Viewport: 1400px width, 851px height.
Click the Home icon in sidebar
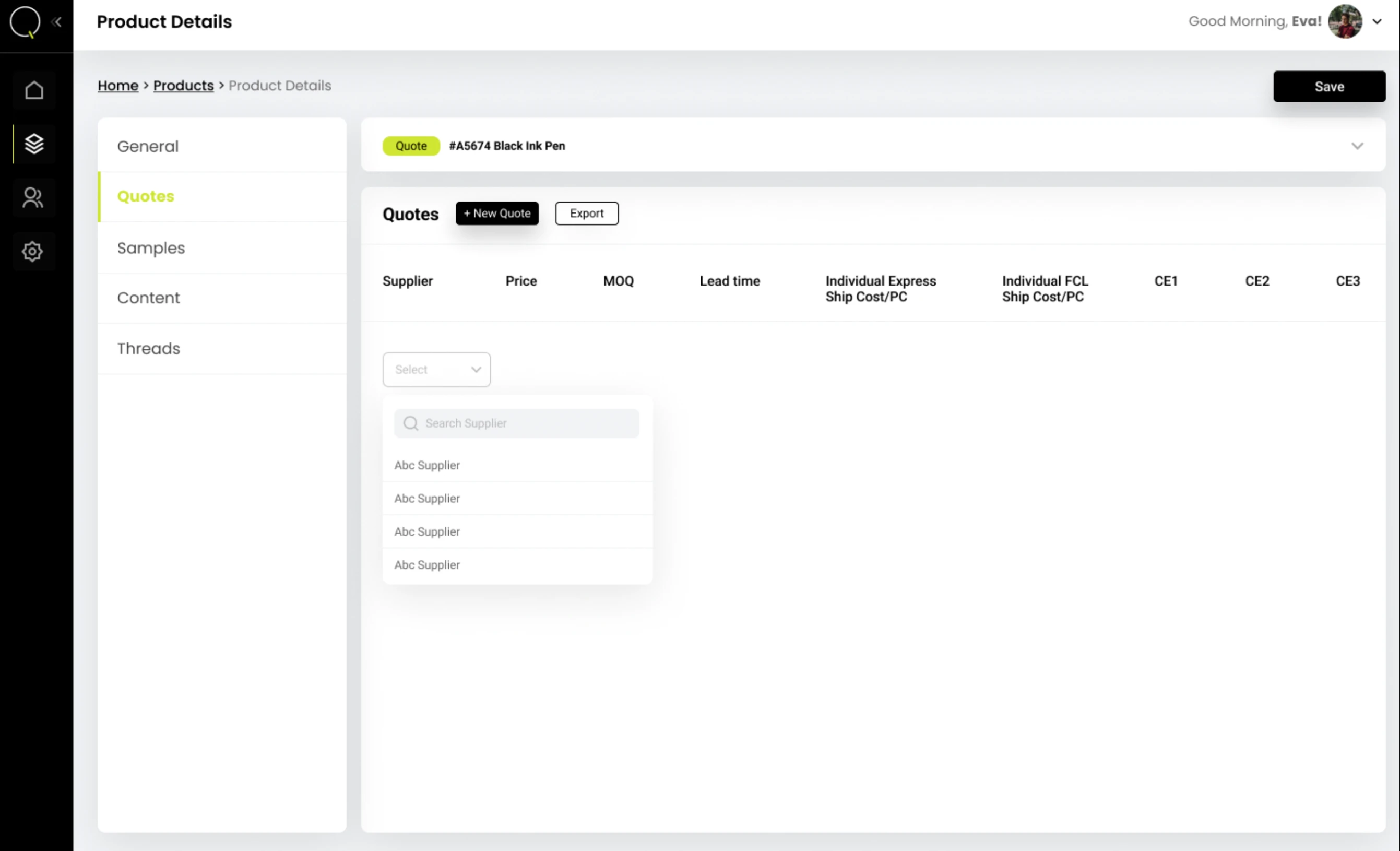click(x=34, y=90)
